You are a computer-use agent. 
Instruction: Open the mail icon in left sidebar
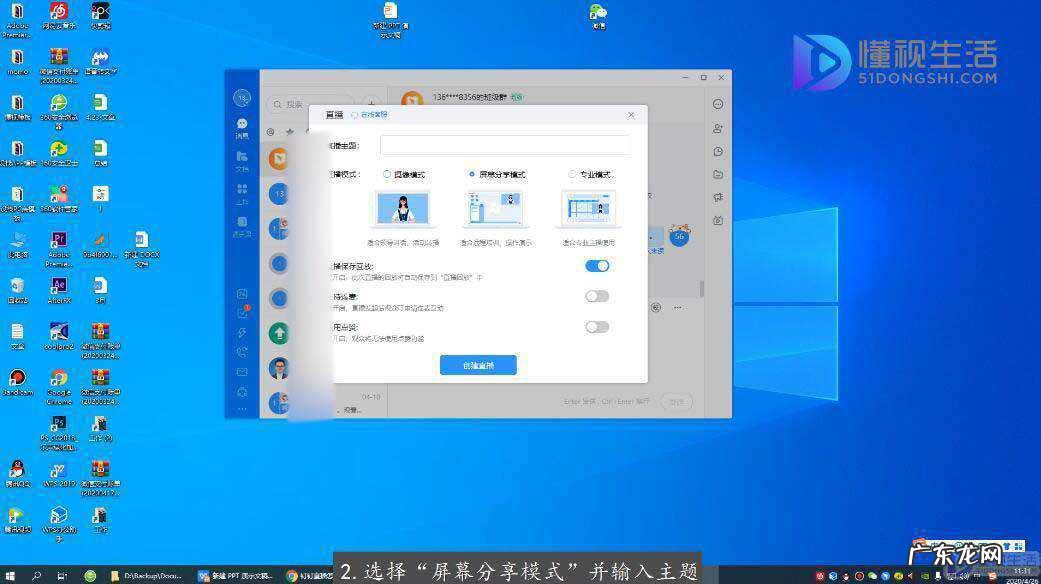coord(242,371)
